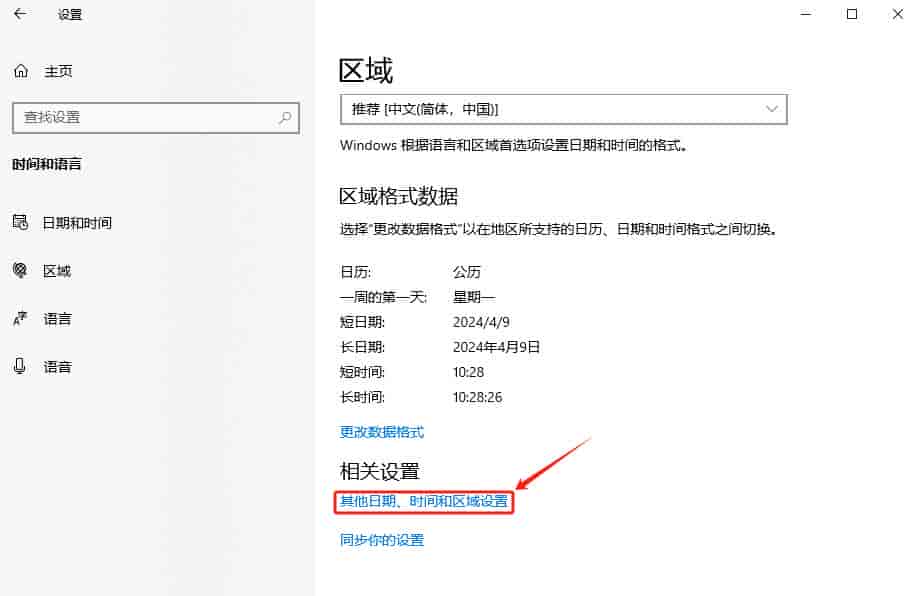Open 日期和时间 settings page
Image resolution: width=917 pixels, height=596 pixels.
pyautogui.click(x=77, y=223)
